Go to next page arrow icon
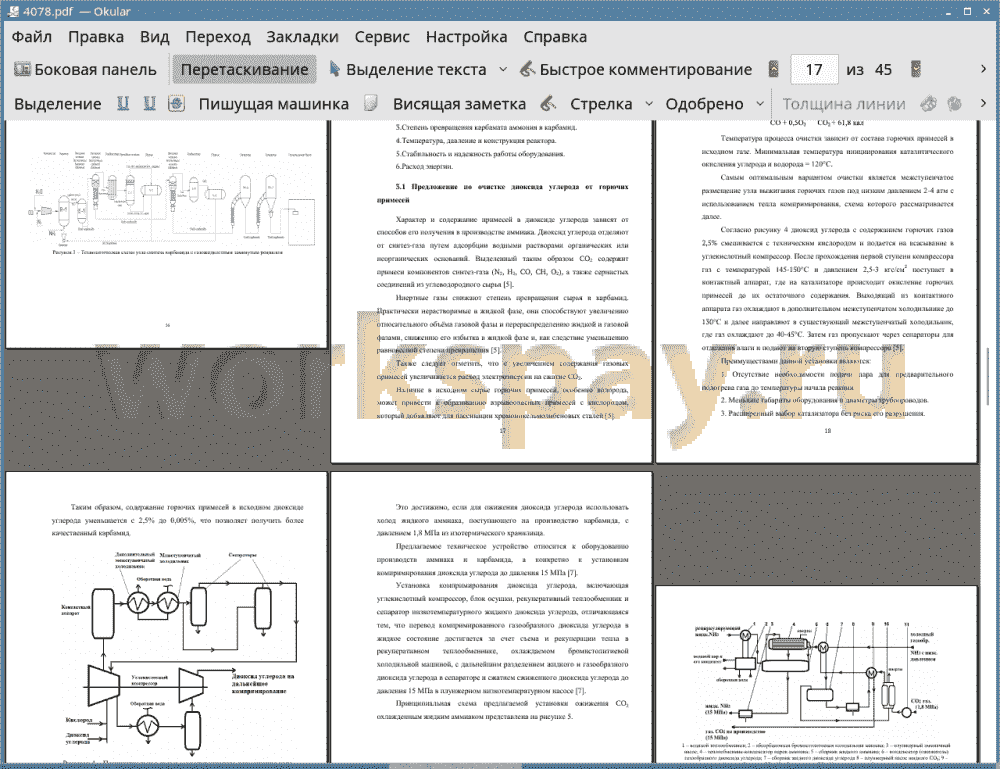Image resolution: width=1000 pixels, height=769 pixels. (916, 70)
